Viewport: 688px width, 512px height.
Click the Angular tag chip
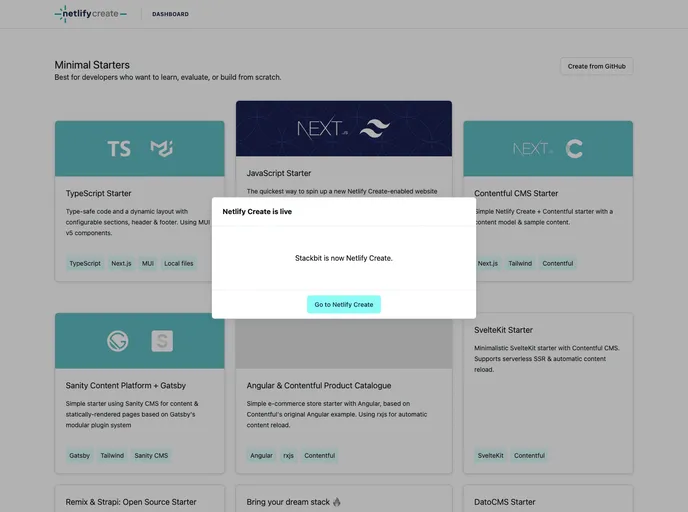point(261,455)
